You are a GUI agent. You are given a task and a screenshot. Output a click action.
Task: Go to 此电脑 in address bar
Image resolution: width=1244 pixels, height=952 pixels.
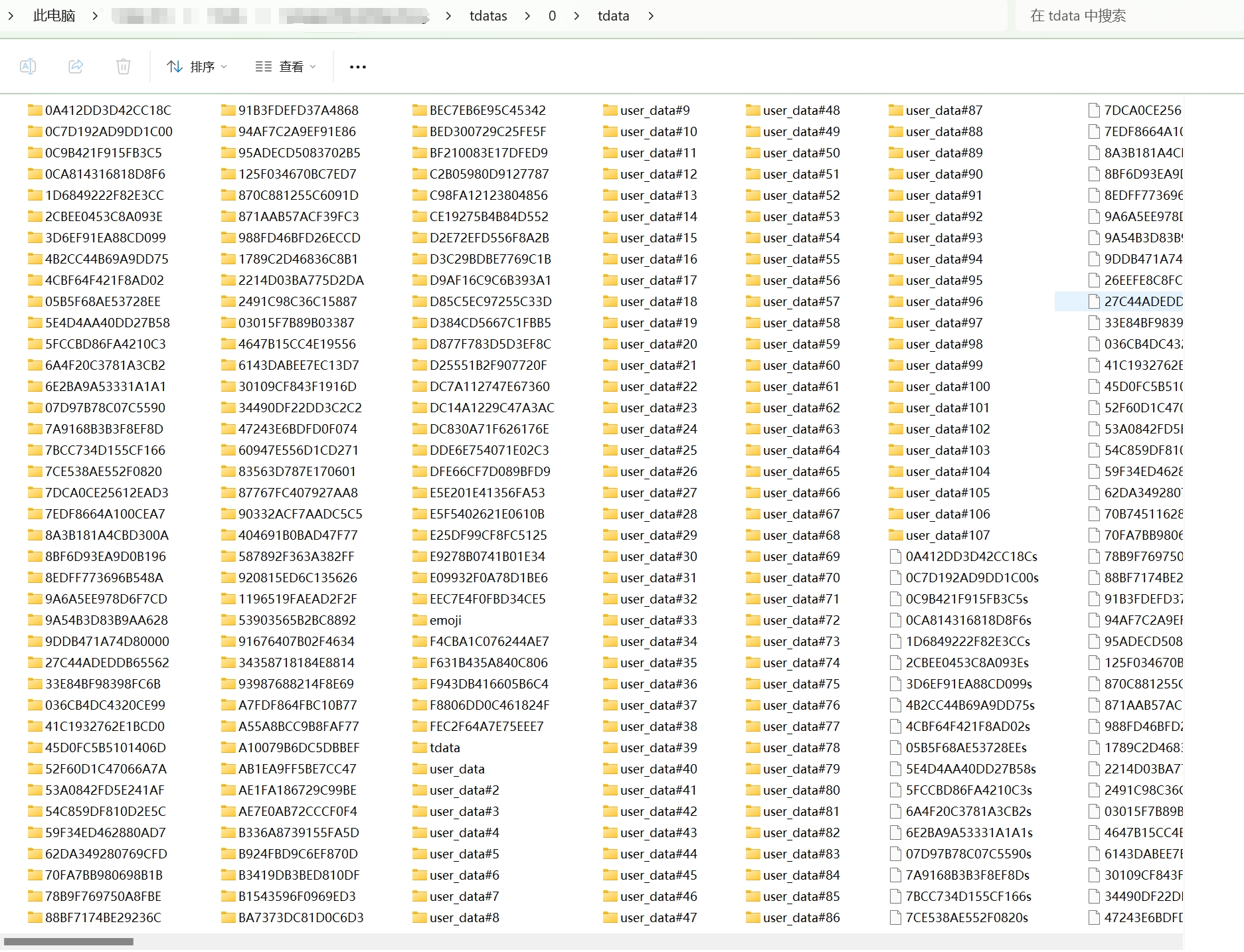[54, 16]
